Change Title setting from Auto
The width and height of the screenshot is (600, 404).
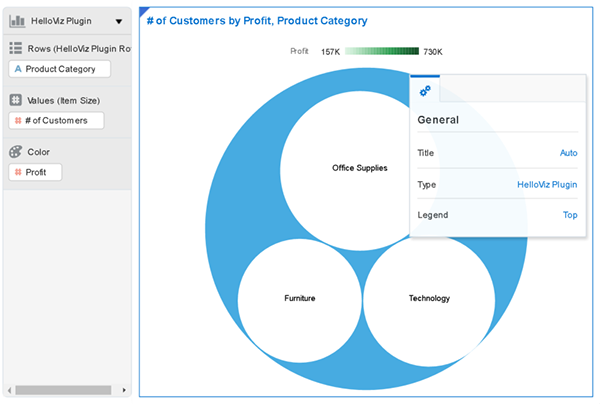click(x=568, y=153)
